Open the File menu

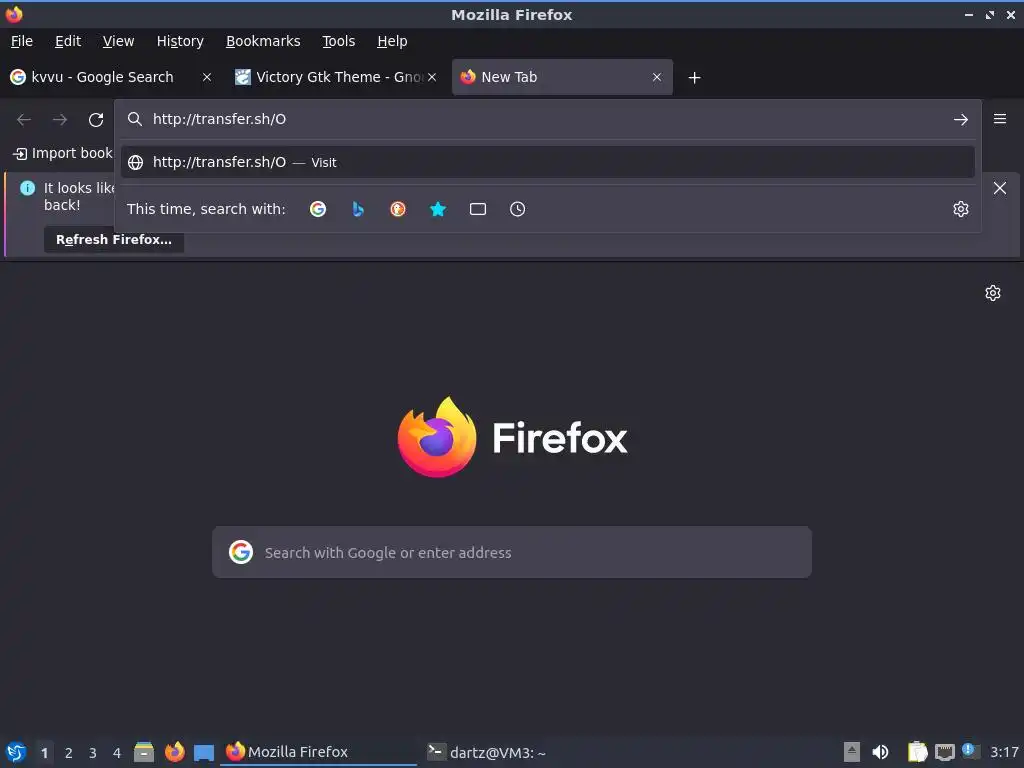pos(22,41)
